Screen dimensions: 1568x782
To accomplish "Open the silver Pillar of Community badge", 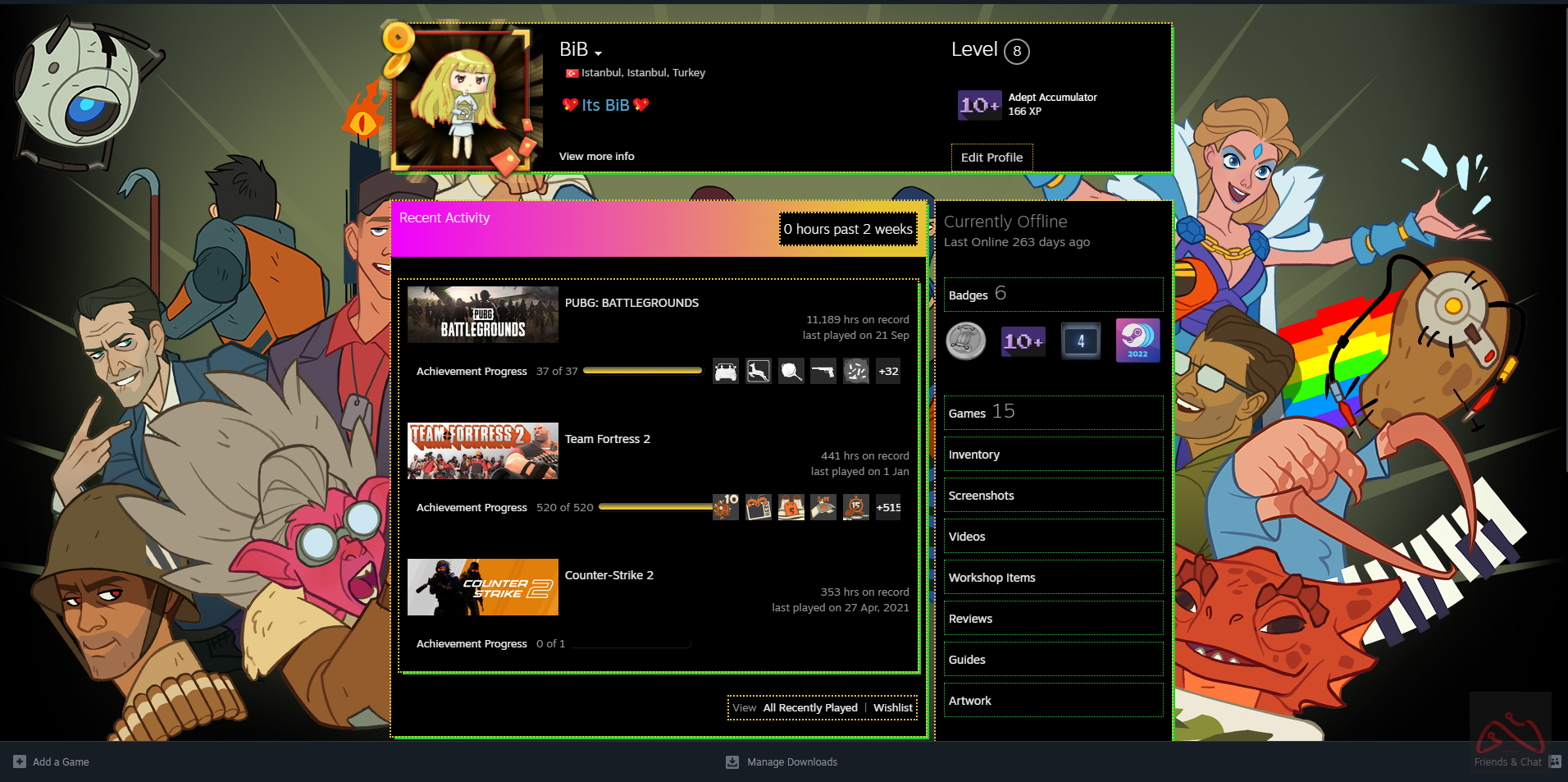I will point(966,341).
